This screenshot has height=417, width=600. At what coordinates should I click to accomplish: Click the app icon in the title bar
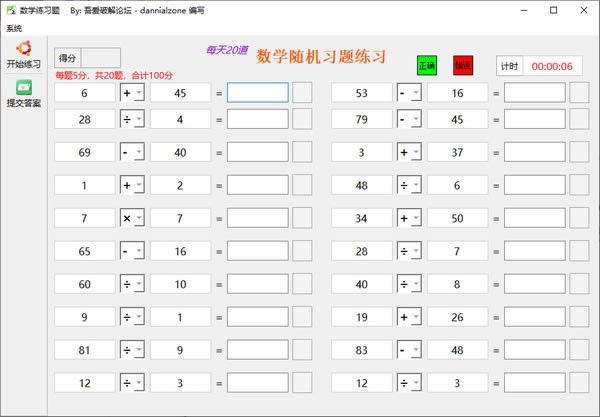coord(11,10)
